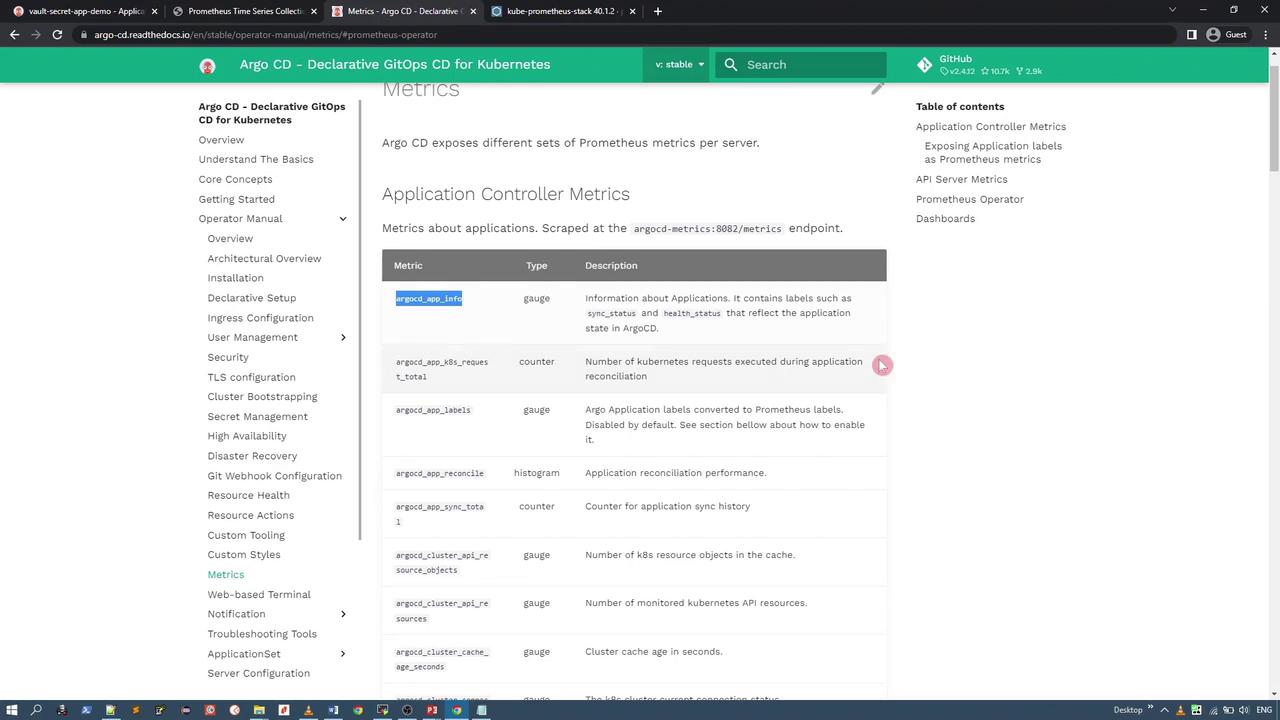
Task: Open Architectural Overview page
Action: 264,259
